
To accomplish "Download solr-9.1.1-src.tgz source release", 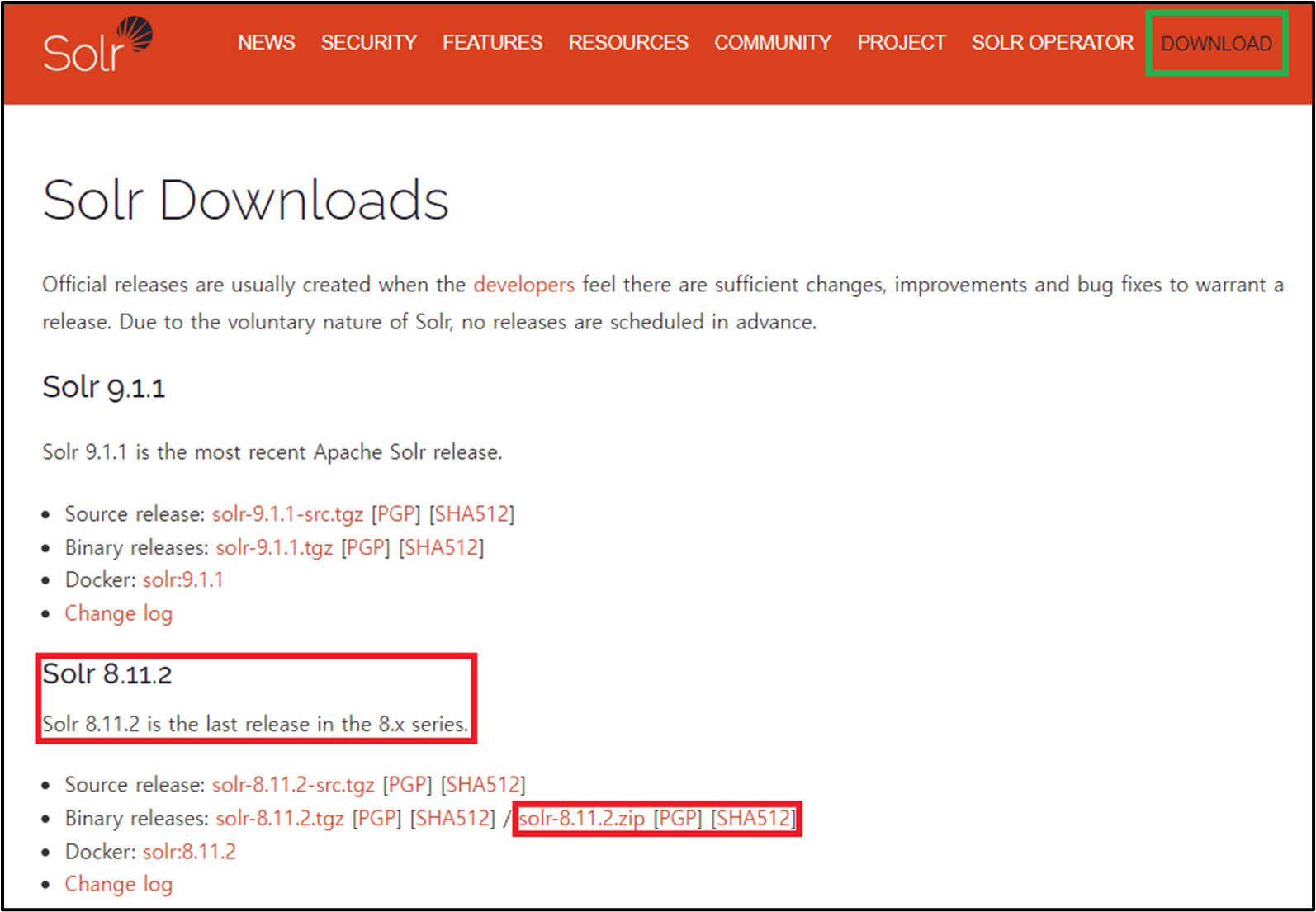I will point(287,514).
